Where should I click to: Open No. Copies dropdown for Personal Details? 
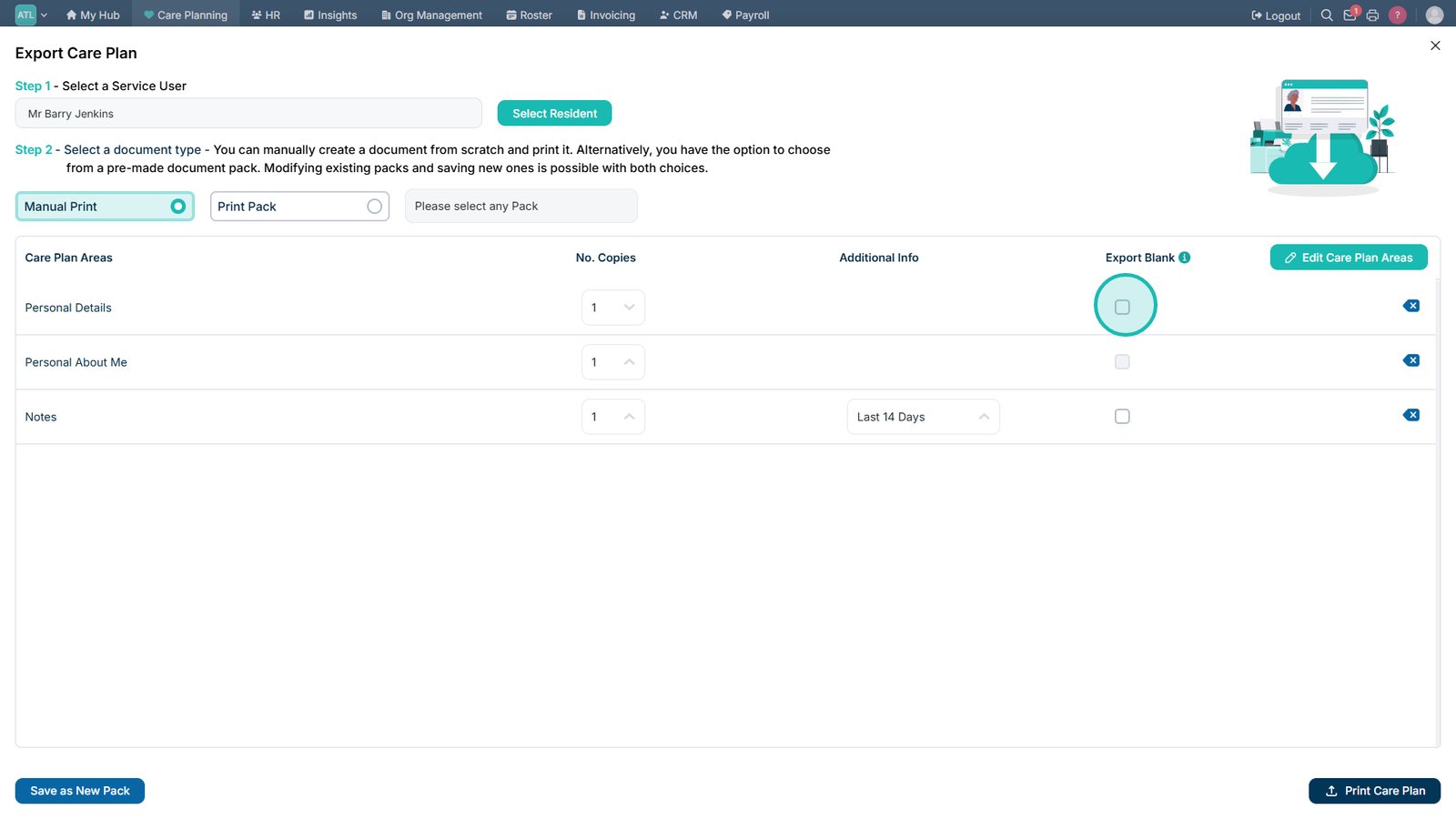(x=613, y=308)
